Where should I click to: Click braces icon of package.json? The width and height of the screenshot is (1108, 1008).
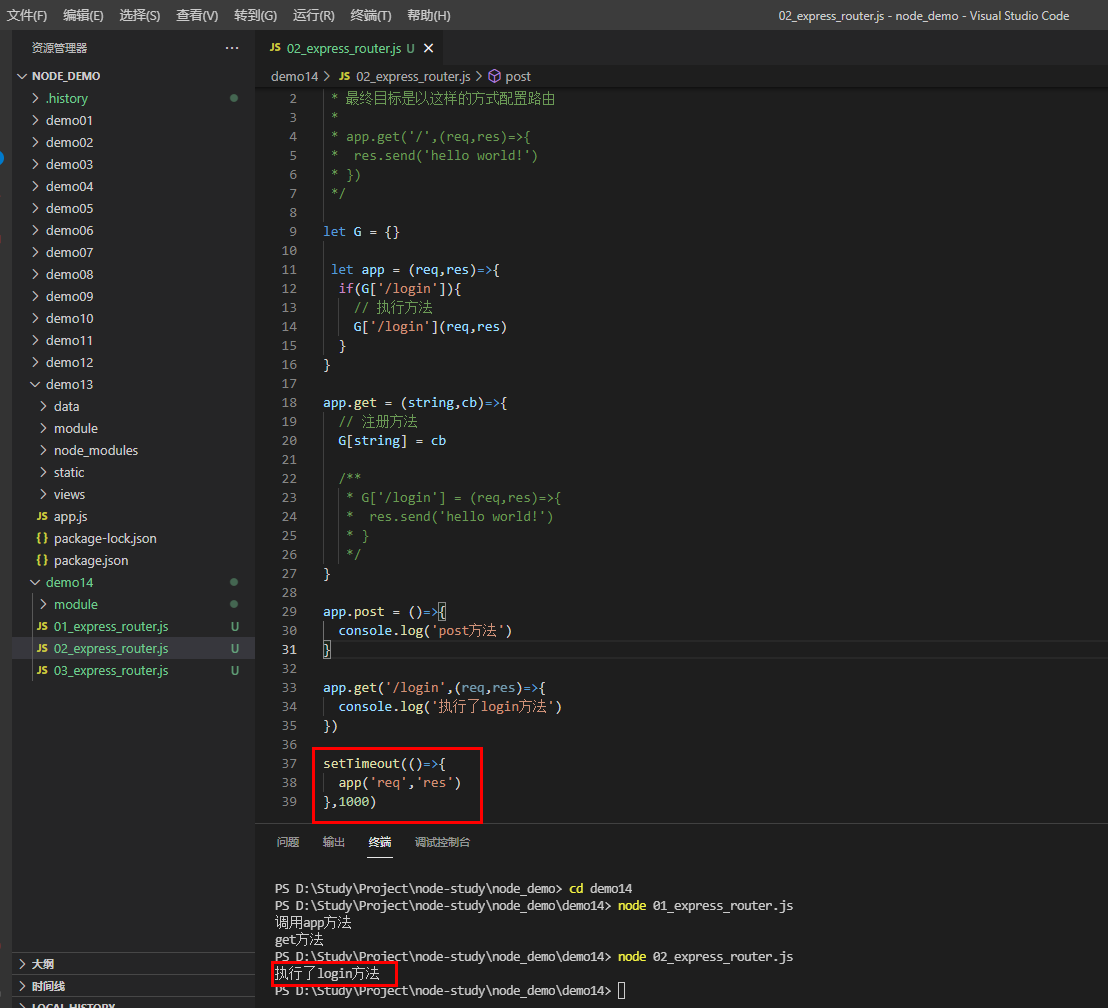click(x=42, y=560)
